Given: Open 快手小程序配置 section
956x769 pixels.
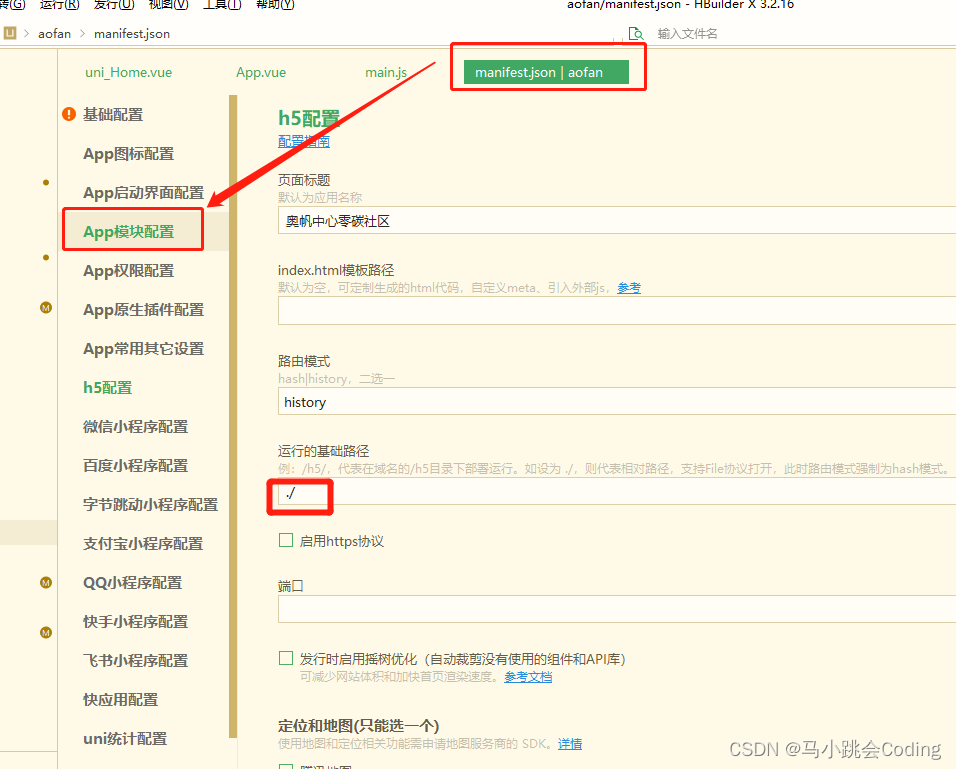Looking at the screenshot, I should click(x=135, y=622).
